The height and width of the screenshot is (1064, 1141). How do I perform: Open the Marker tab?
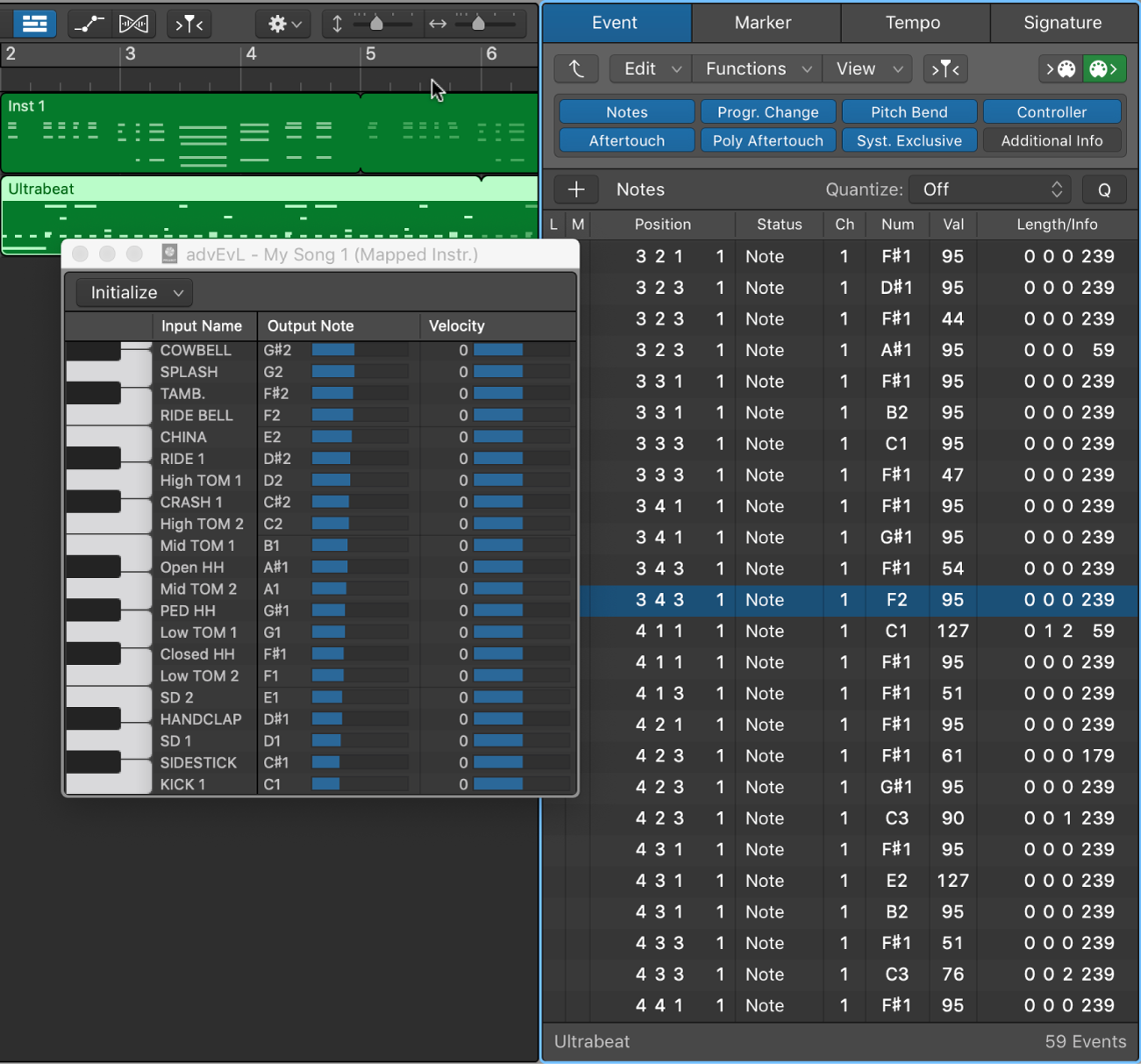765,23
